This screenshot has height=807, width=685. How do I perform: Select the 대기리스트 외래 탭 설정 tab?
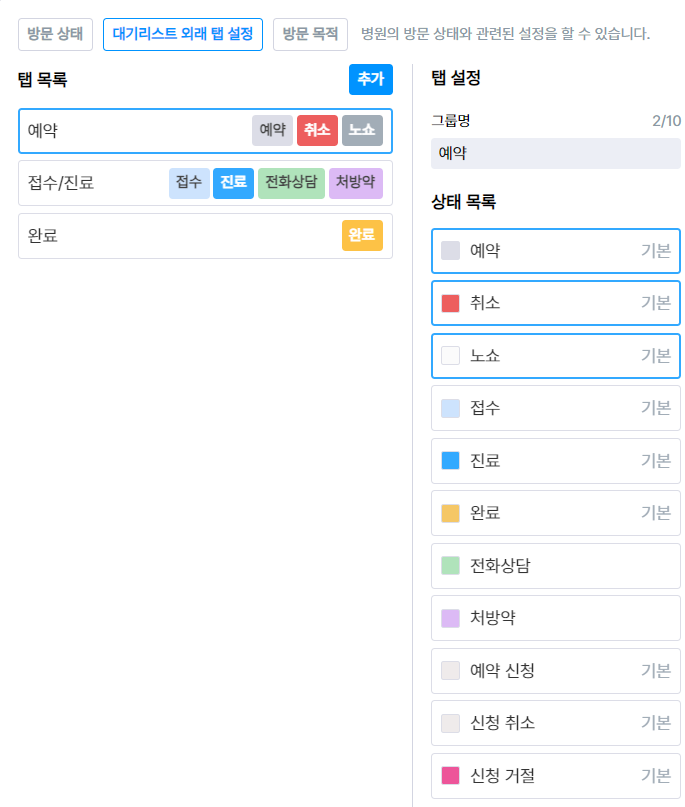(182, 34)
